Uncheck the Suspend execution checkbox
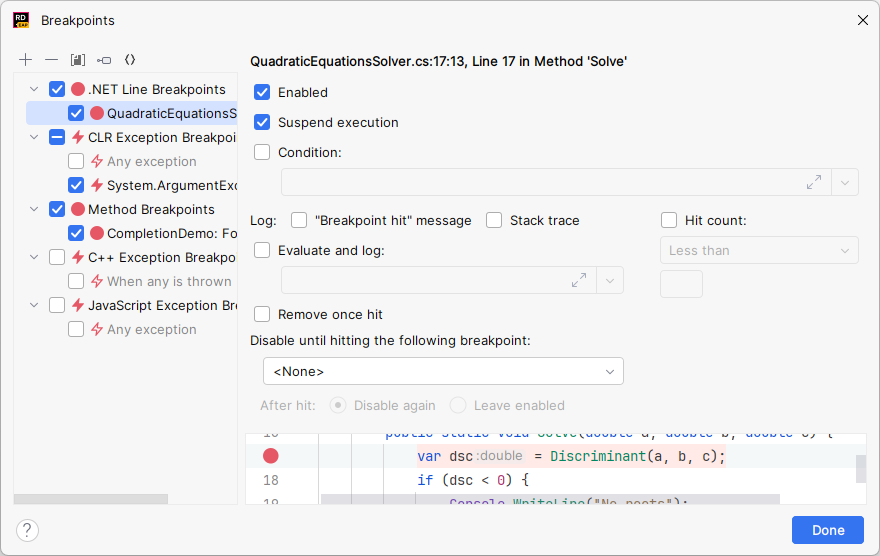The width and height of the screenshot is (880, 556). tap(262, 122)
